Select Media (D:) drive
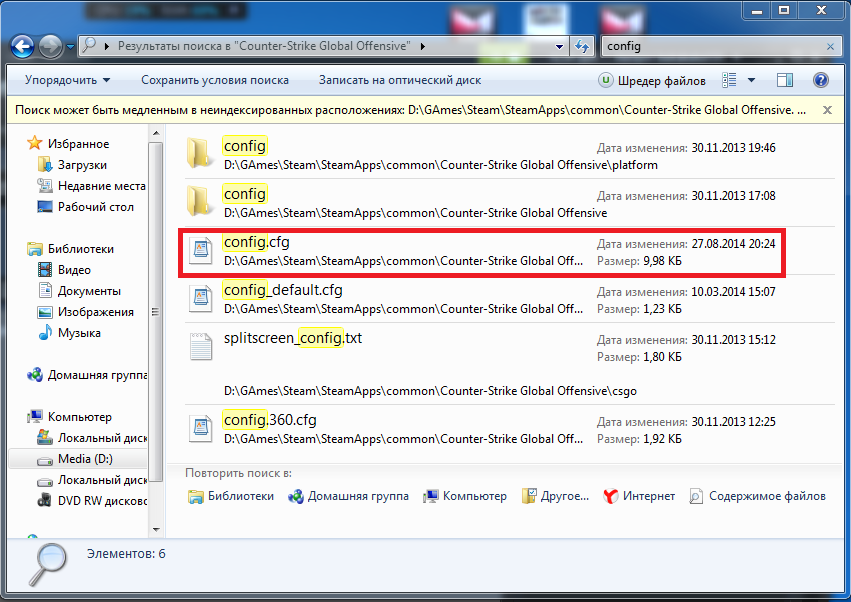Screen dimensions: 851x602 point(85,459)
